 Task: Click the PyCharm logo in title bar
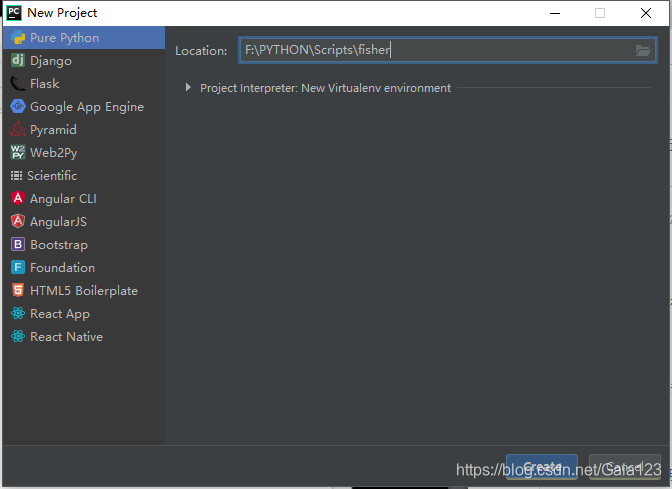tap(14, 13)
